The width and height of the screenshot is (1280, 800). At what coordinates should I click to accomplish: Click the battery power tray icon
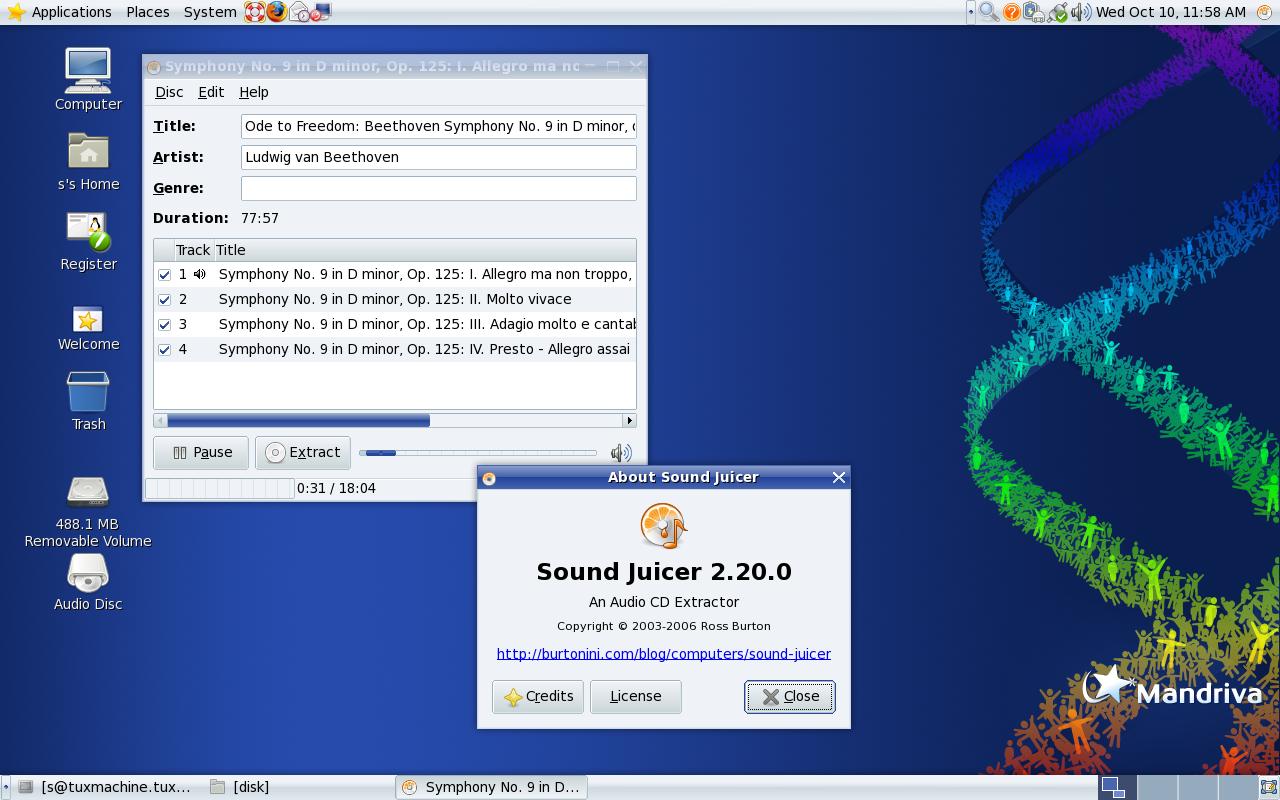[1034, 12]
